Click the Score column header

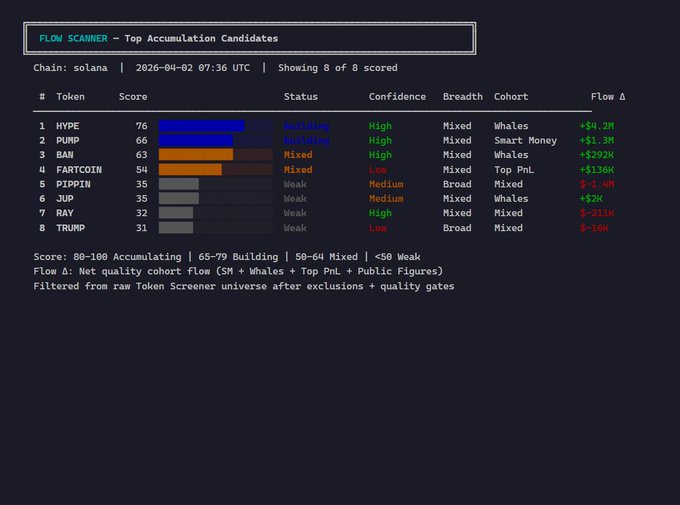(133, 97)
